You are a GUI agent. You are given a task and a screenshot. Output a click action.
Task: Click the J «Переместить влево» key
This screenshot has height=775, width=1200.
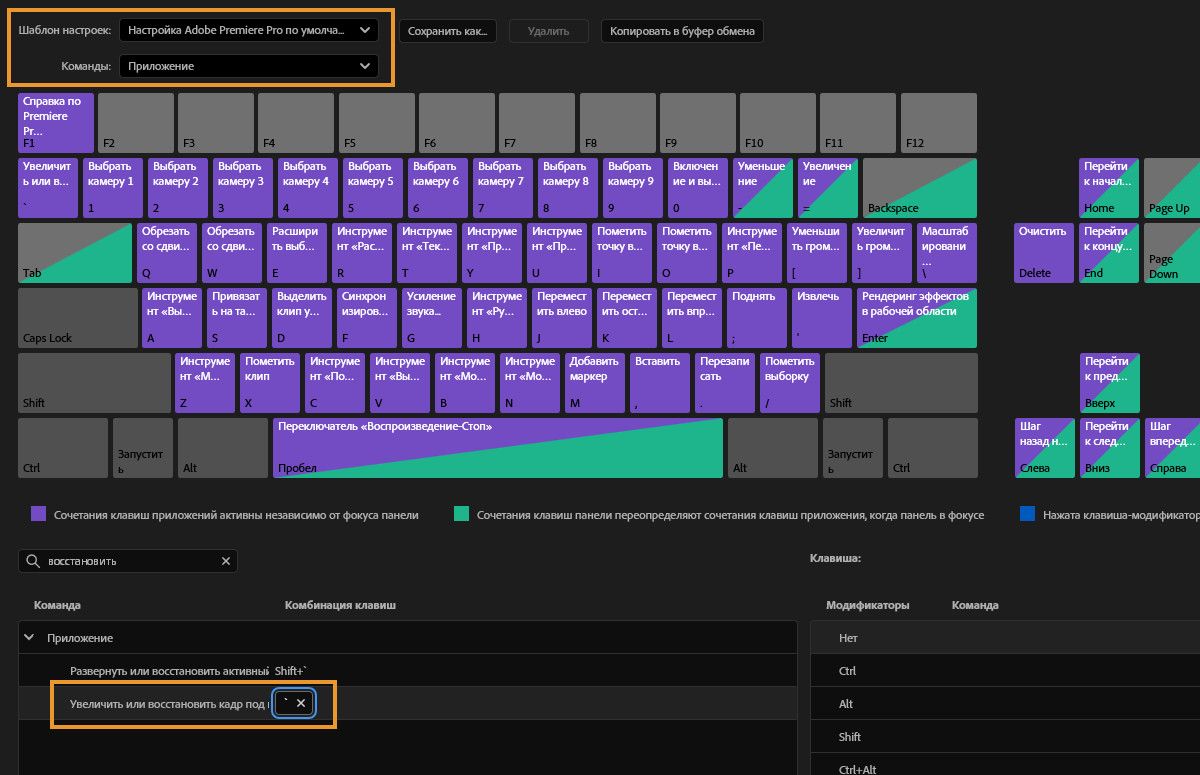click(x=561, y=317)
